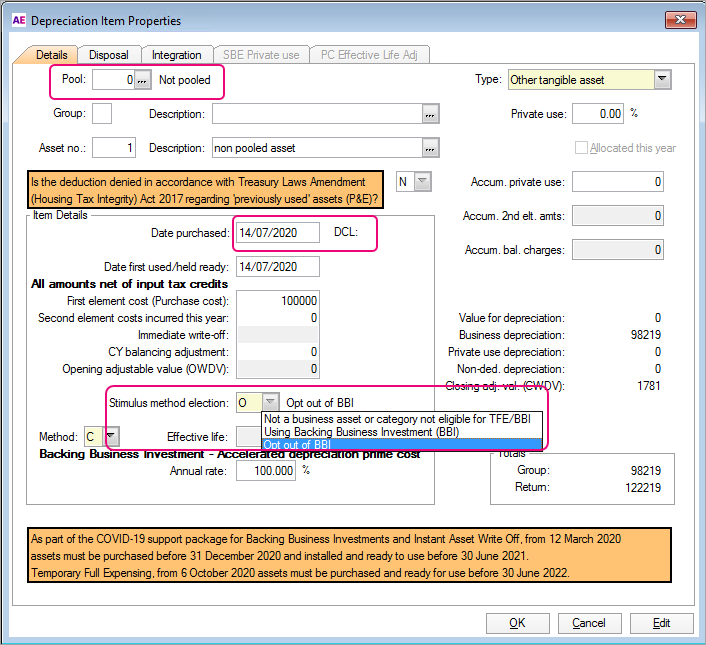
Task: Switch to the Integration tab
Action: tap(176, 55)
